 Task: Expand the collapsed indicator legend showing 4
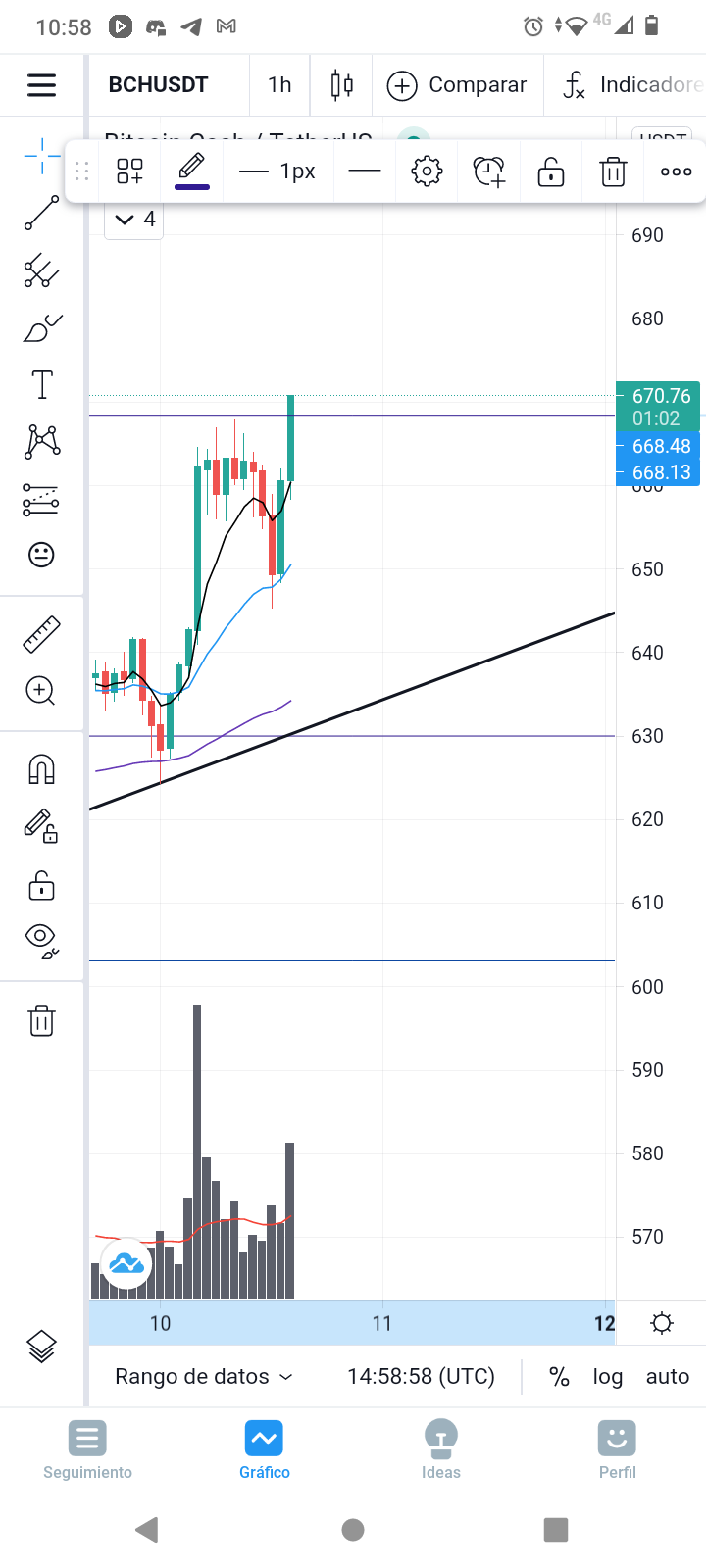(x=134, y=220)
